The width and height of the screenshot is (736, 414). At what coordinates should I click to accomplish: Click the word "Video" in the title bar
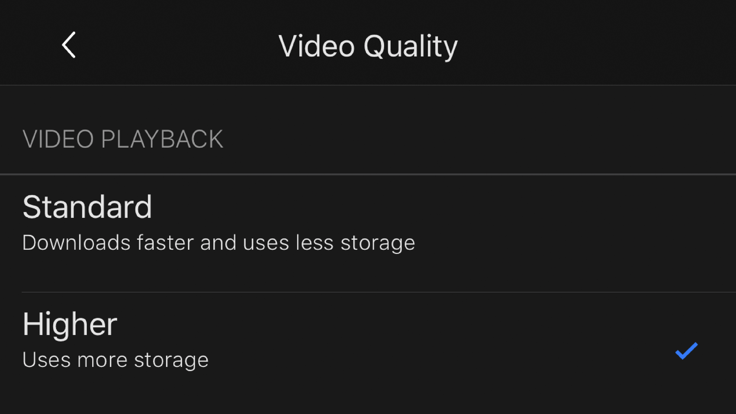(x=316, y=46)
